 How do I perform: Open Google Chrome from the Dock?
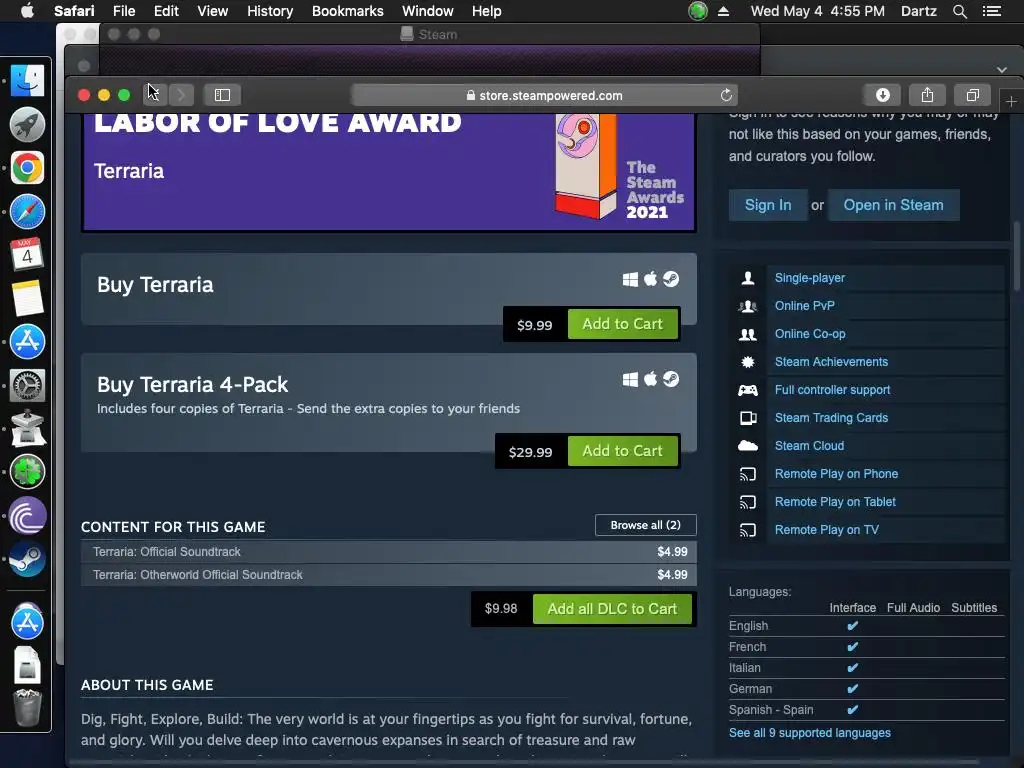tap(27, 168)
